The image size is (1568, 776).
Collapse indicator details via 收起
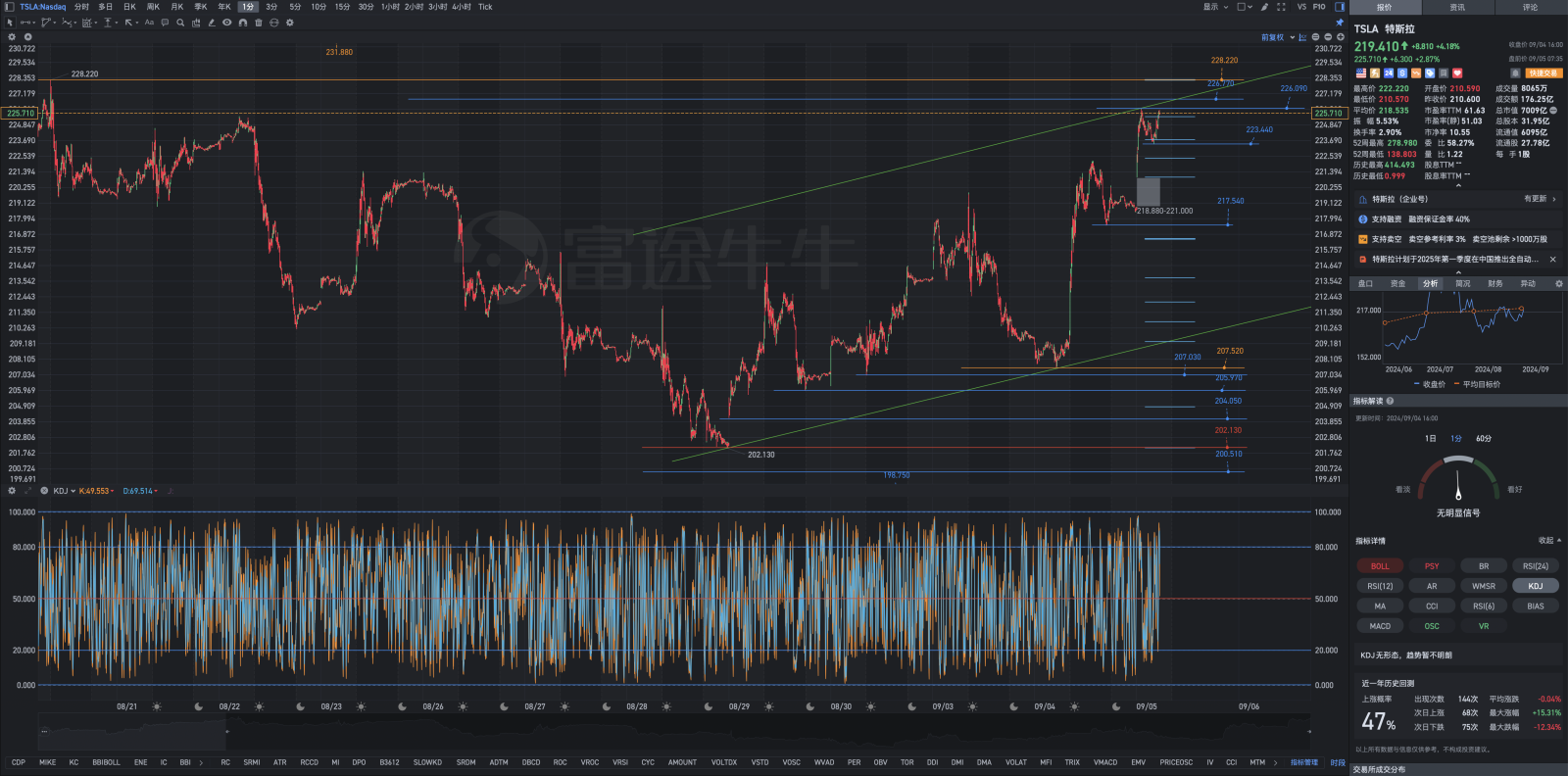[1549, 541]
